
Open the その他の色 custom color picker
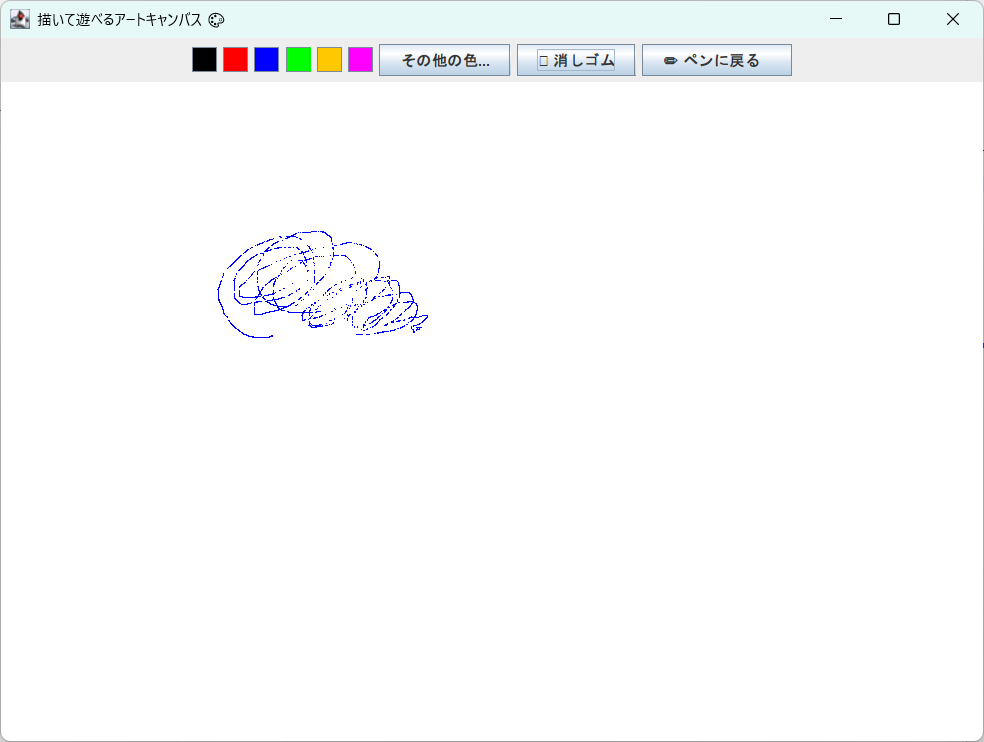coord(444,59)
